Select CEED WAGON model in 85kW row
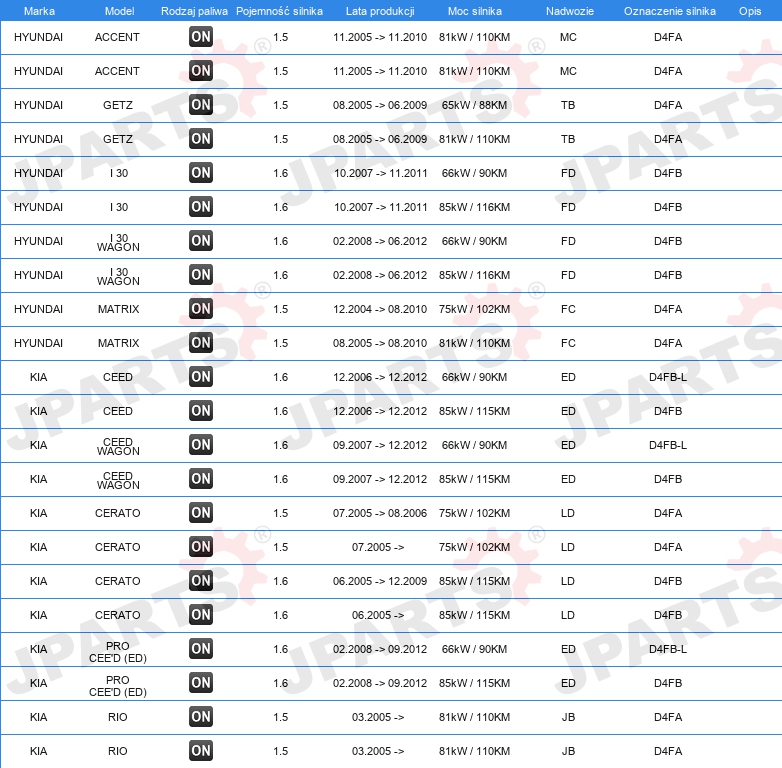This screenshot has width=782, height=768. click(x=118, y=480)
